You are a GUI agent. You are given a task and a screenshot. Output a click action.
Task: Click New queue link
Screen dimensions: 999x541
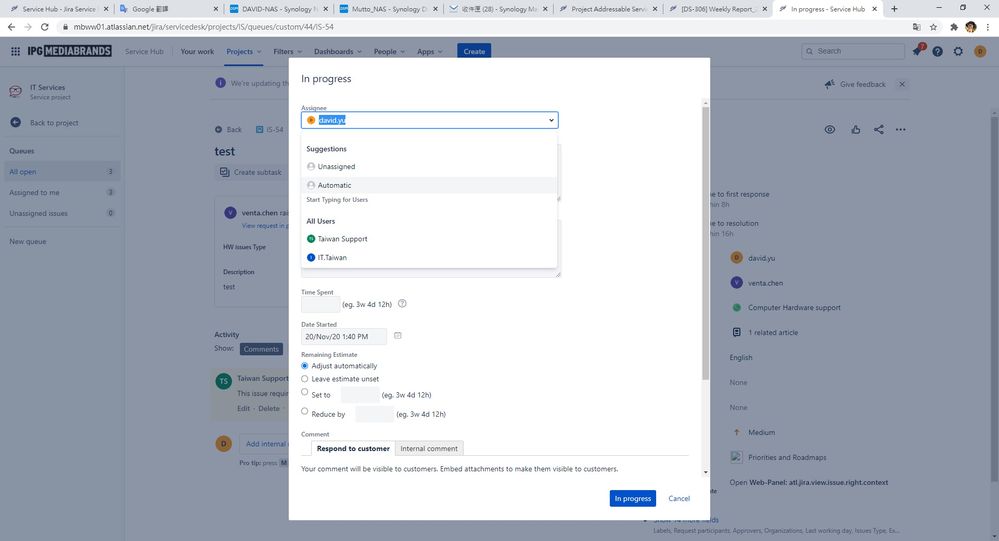tap(27, 242)
